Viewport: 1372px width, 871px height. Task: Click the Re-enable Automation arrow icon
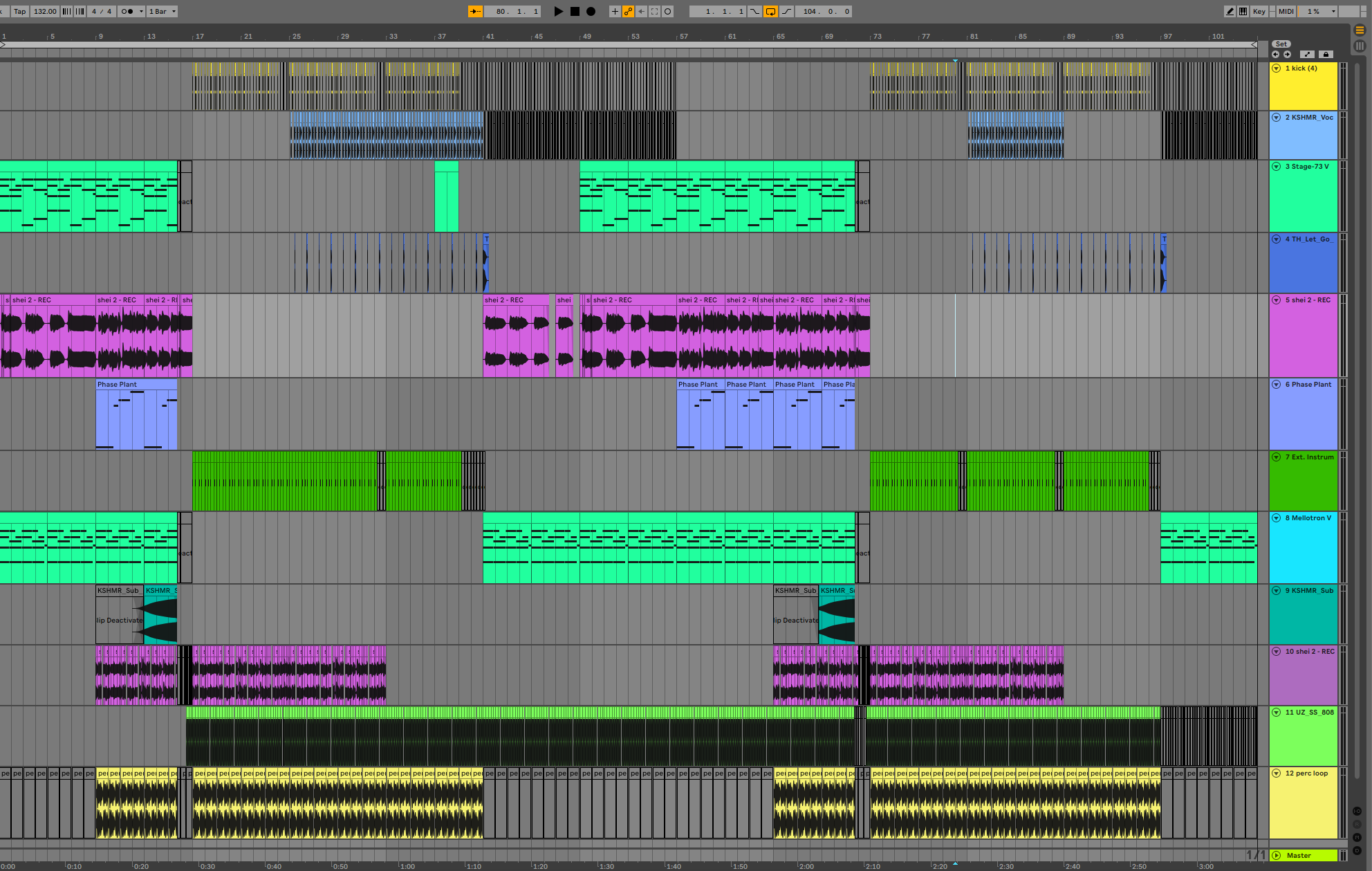(x=641, y=12)
